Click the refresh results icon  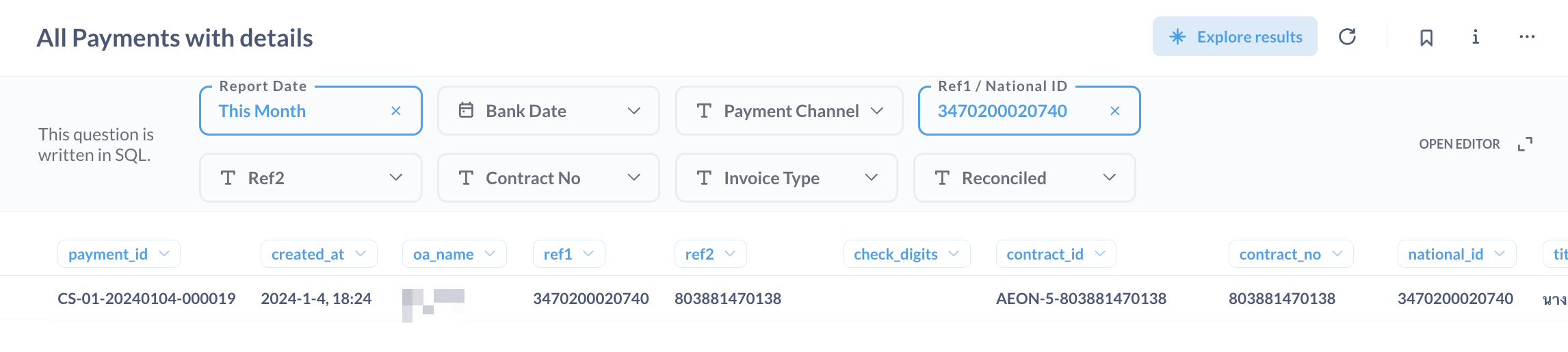(x=1347, y=37)
